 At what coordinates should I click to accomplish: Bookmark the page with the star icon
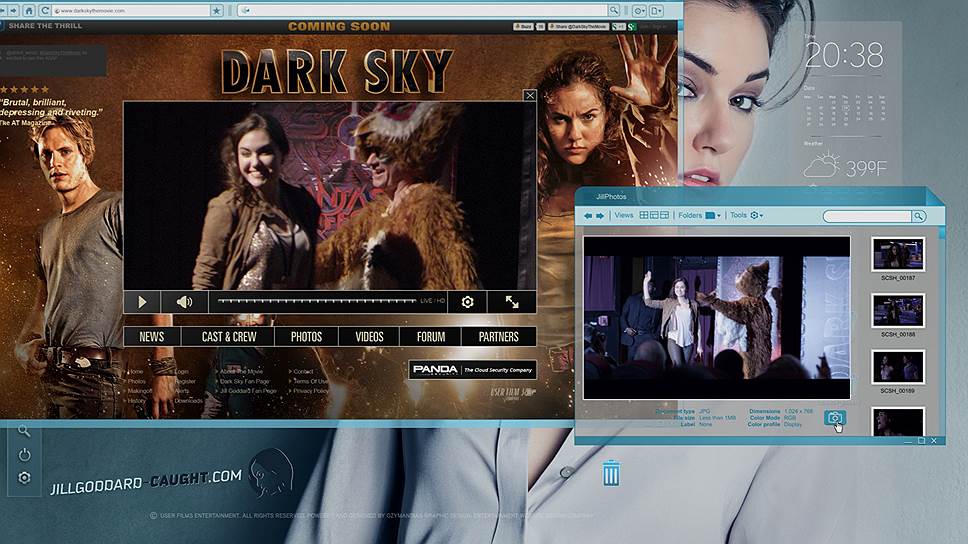point(216,10)
